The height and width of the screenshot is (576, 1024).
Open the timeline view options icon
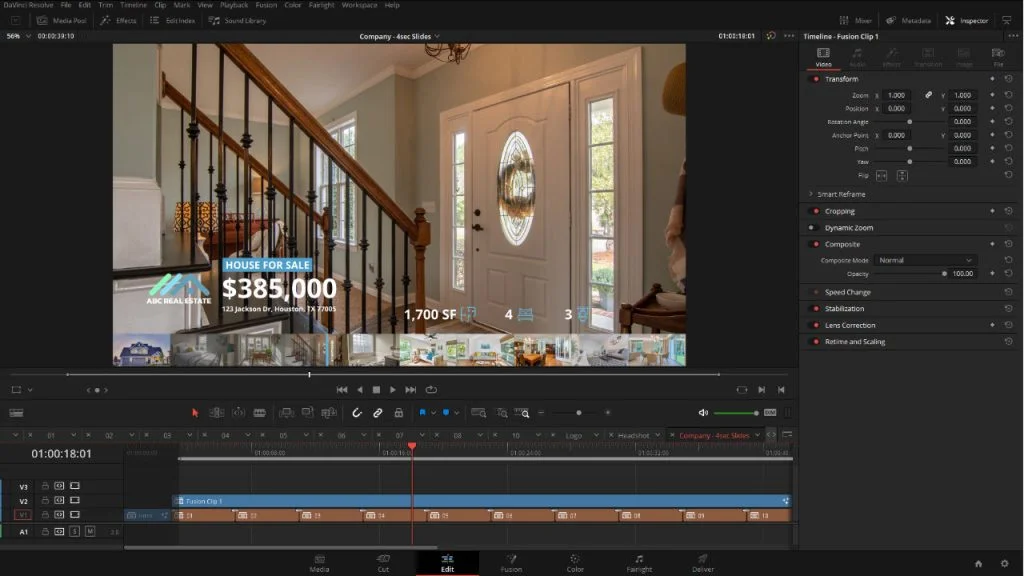click(16, 413)
